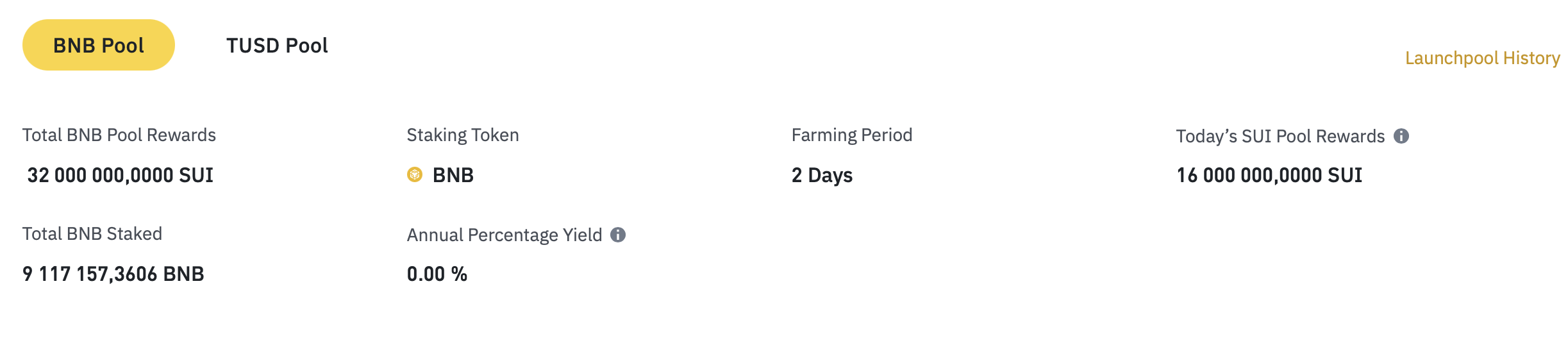Viewport: 1568px width, 354px height.
Task: Click the 9 117 157,3606 BNB value
Action: click(x=113, y=274)
